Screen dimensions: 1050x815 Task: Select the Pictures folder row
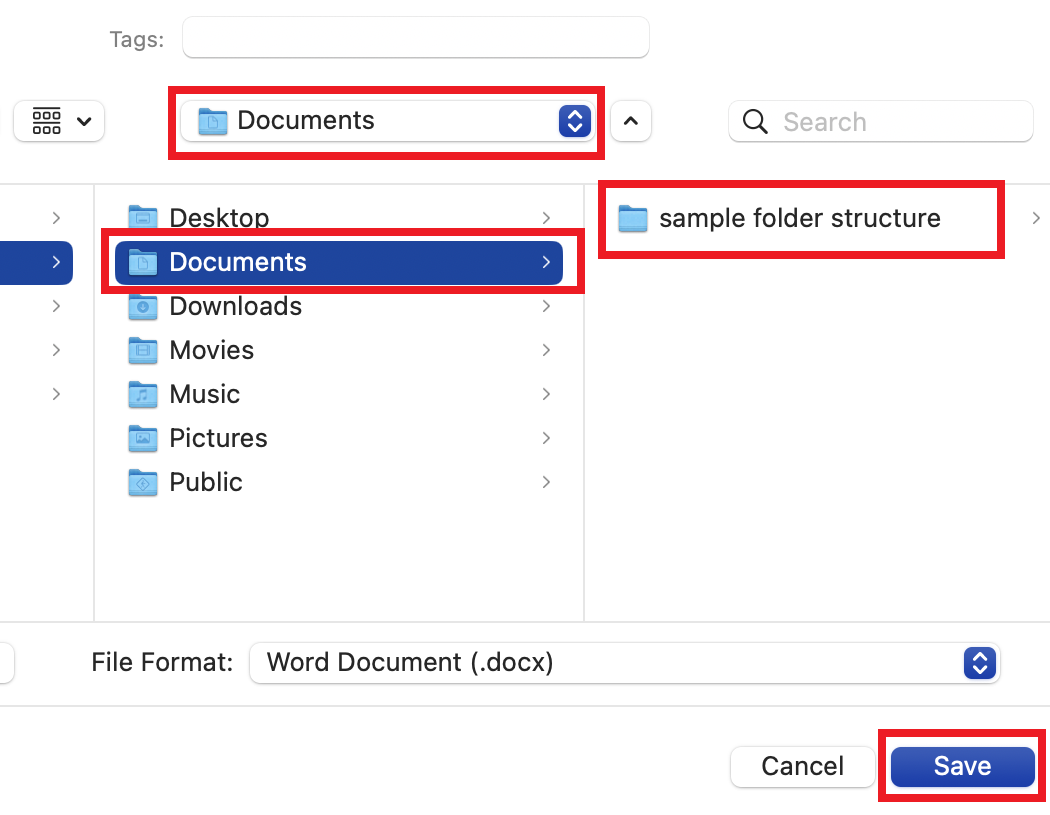[339, 438]
